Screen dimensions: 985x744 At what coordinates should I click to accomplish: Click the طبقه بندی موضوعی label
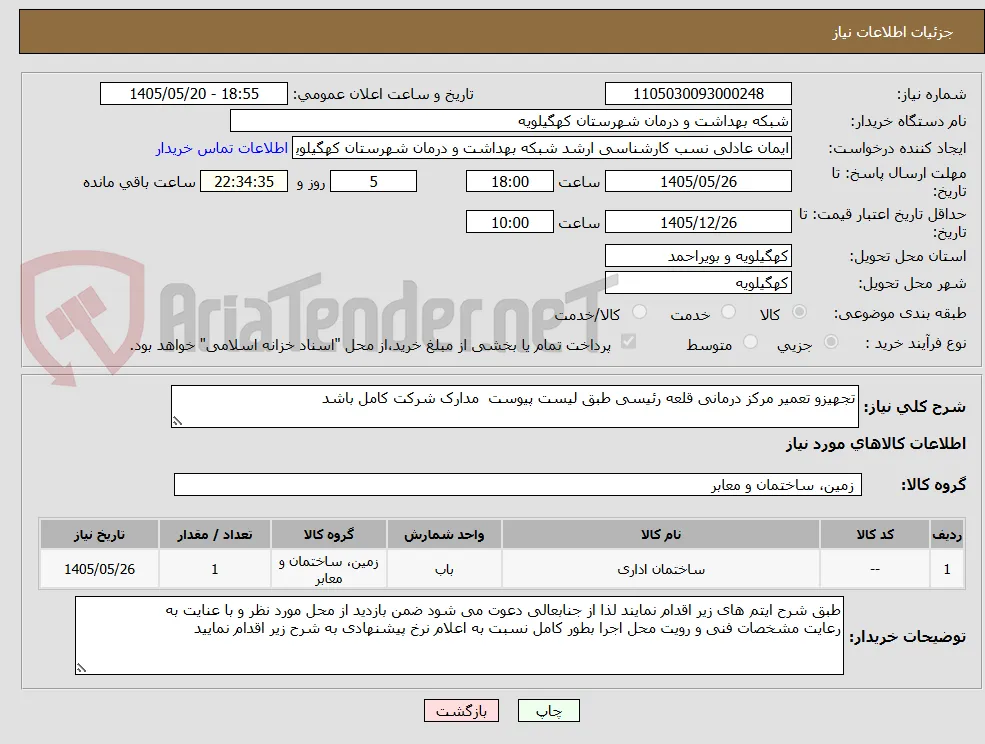tap(900, 313)
